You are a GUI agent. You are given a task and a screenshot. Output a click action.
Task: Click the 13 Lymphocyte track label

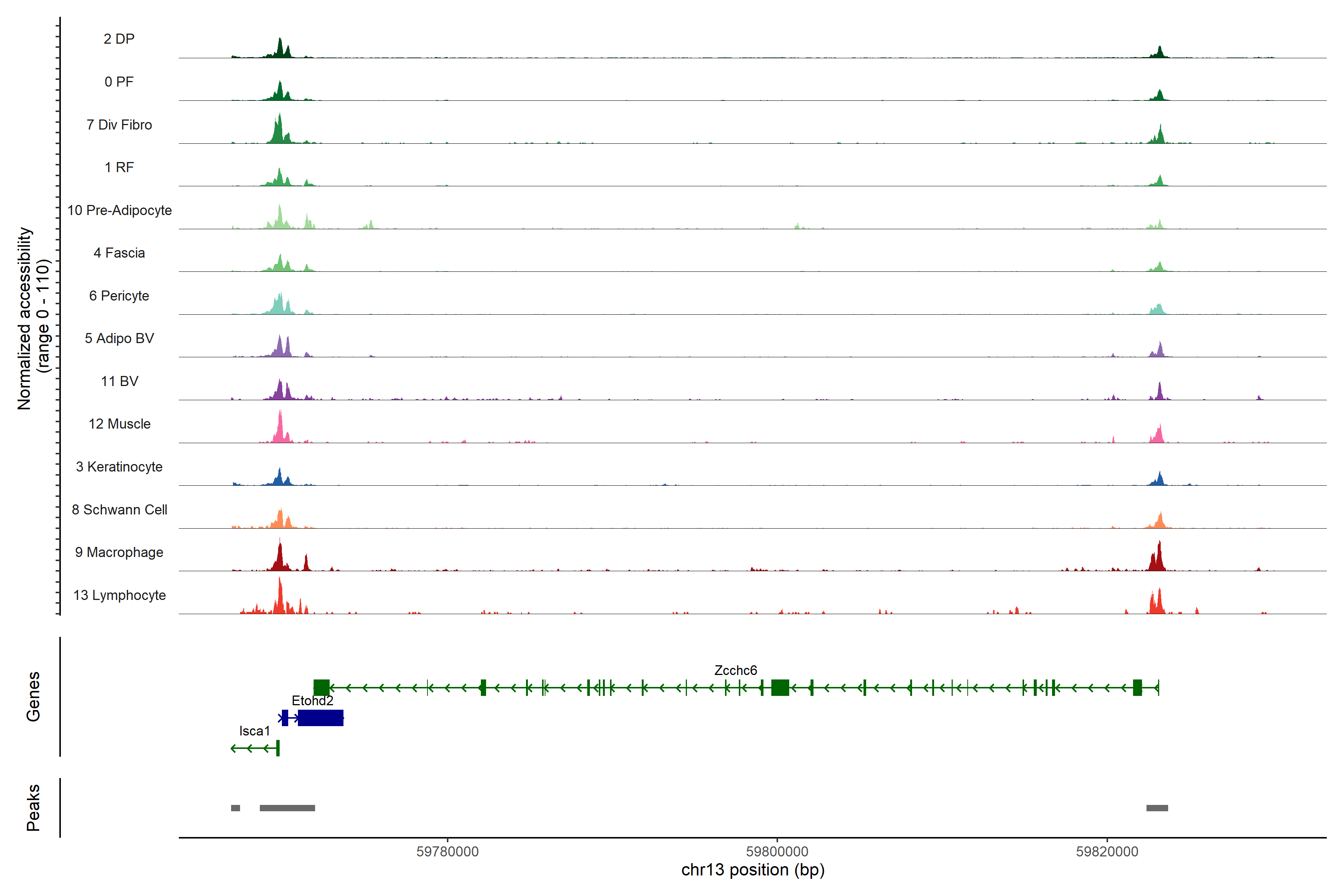coord(119,595)
